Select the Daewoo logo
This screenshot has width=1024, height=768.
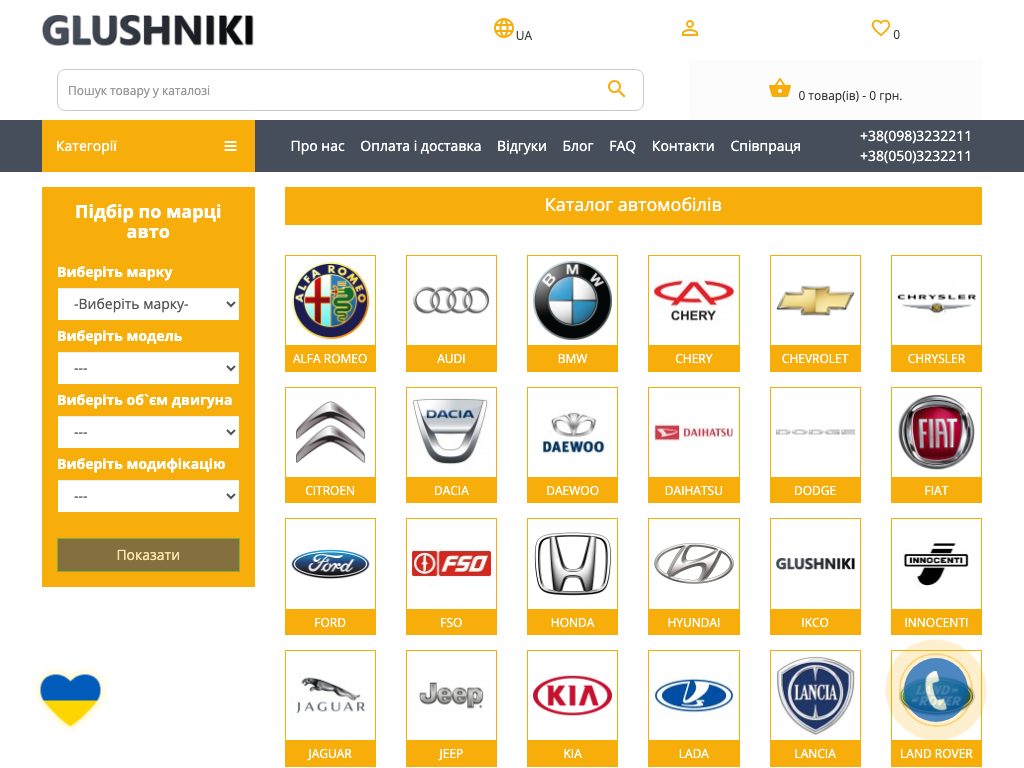pyautogui.click(x=573, y=433)
